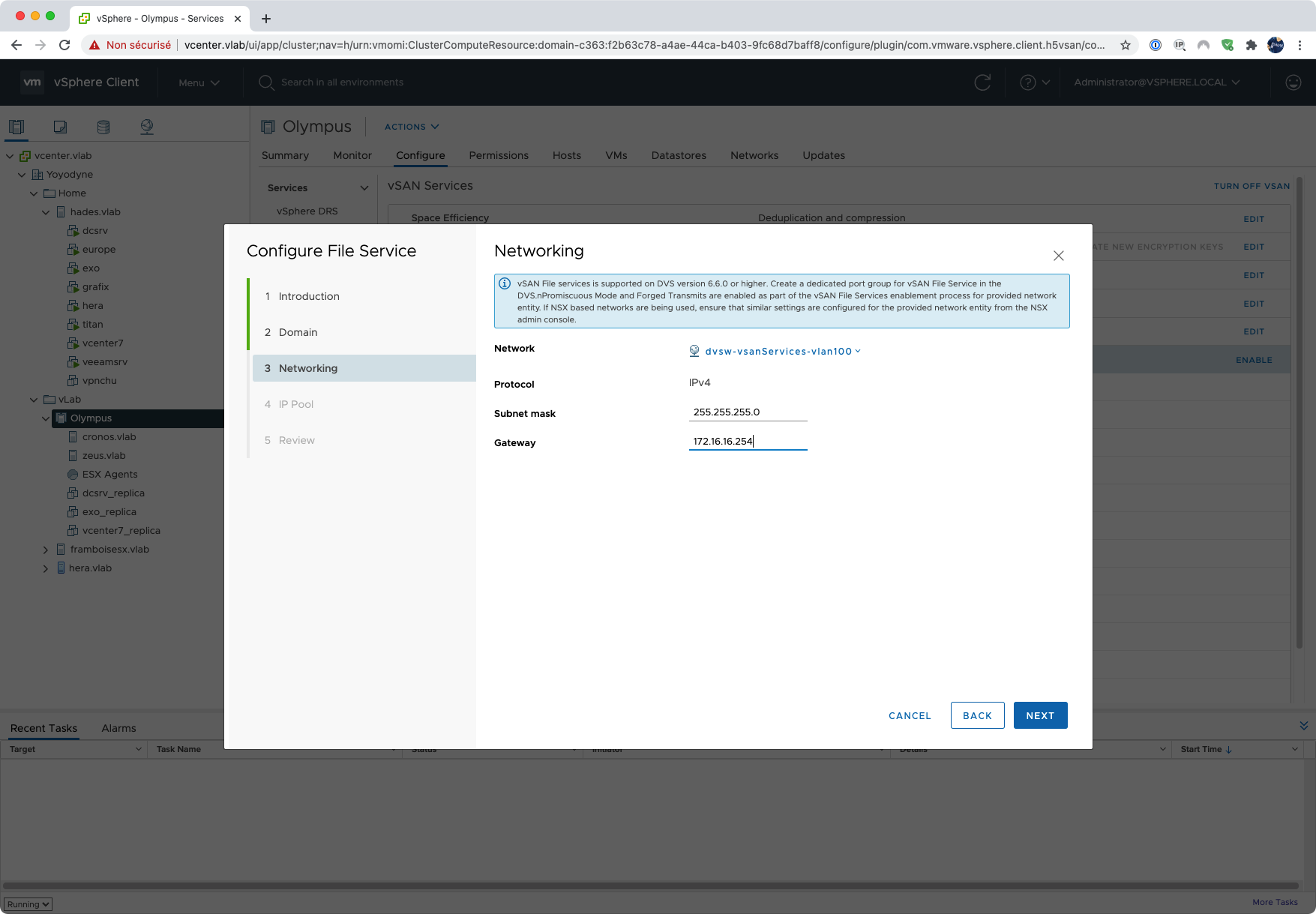Open the Networking inventory view icon
The height and width of the screenshot is (914, 1316).
pos(147,127)
